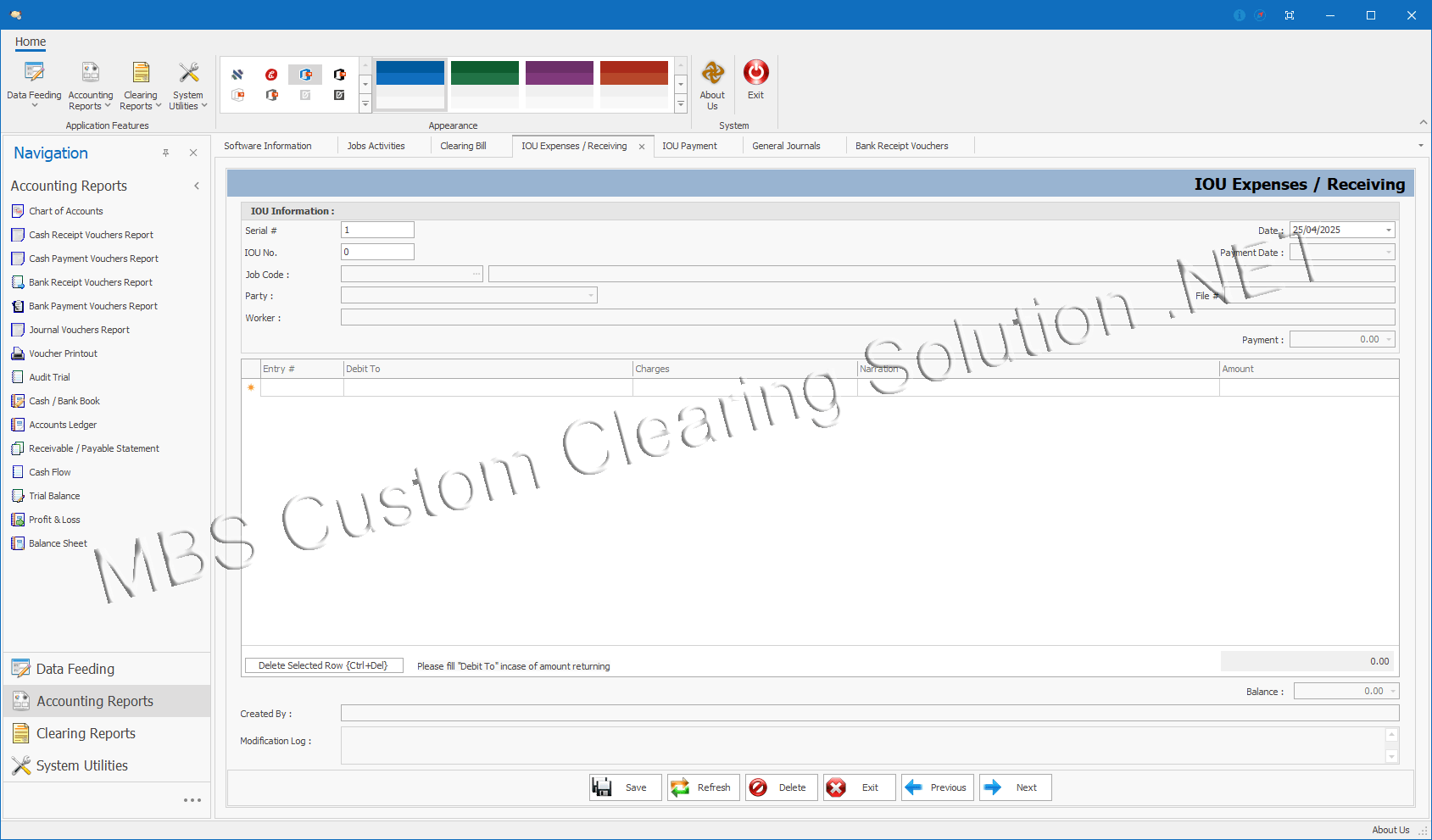1432x840 pixels.
Task: Select Accounting Reports navigation group at bottom
Action: click(x=107, y=701)
